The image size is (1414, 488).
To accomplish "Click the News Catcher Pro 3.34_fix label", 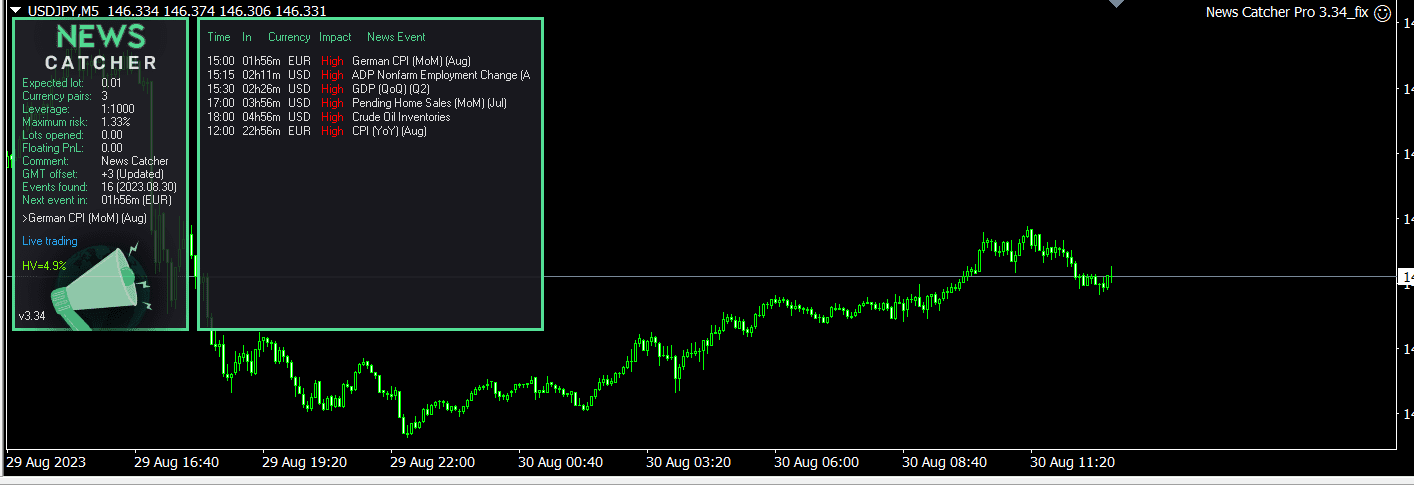I will 1284,13.
